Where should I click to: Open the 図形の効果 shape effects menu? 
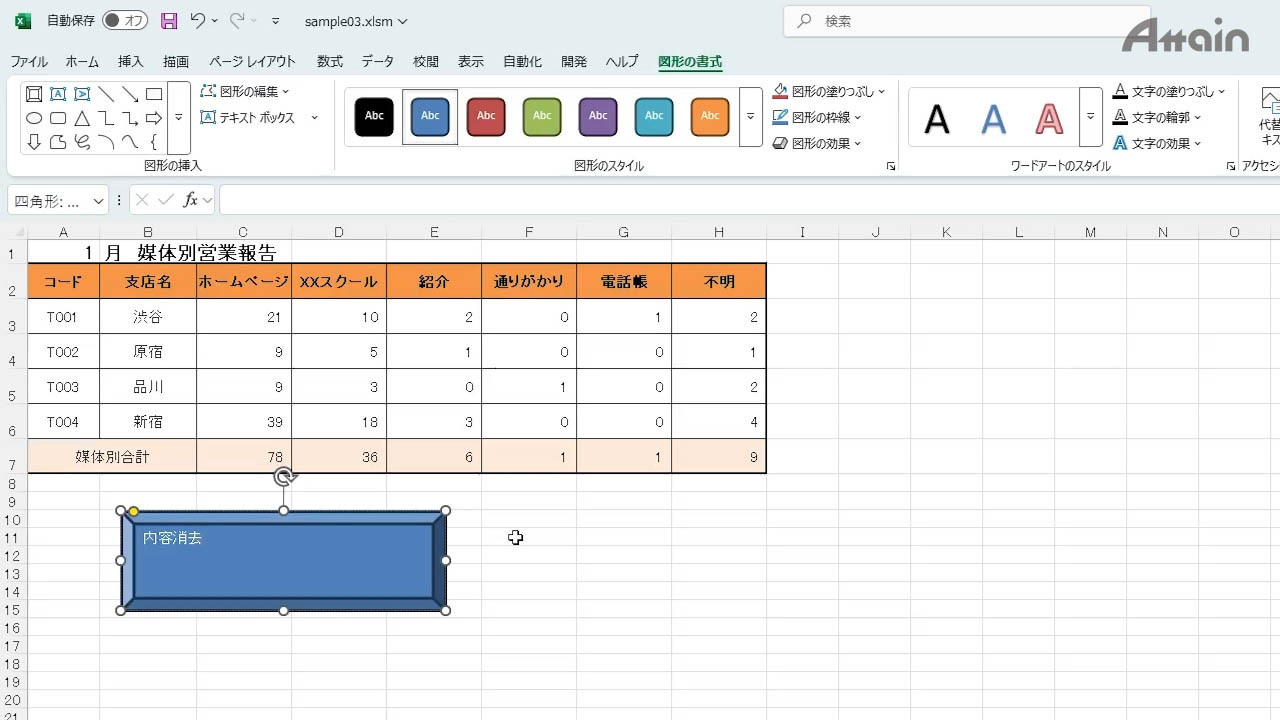817,143
